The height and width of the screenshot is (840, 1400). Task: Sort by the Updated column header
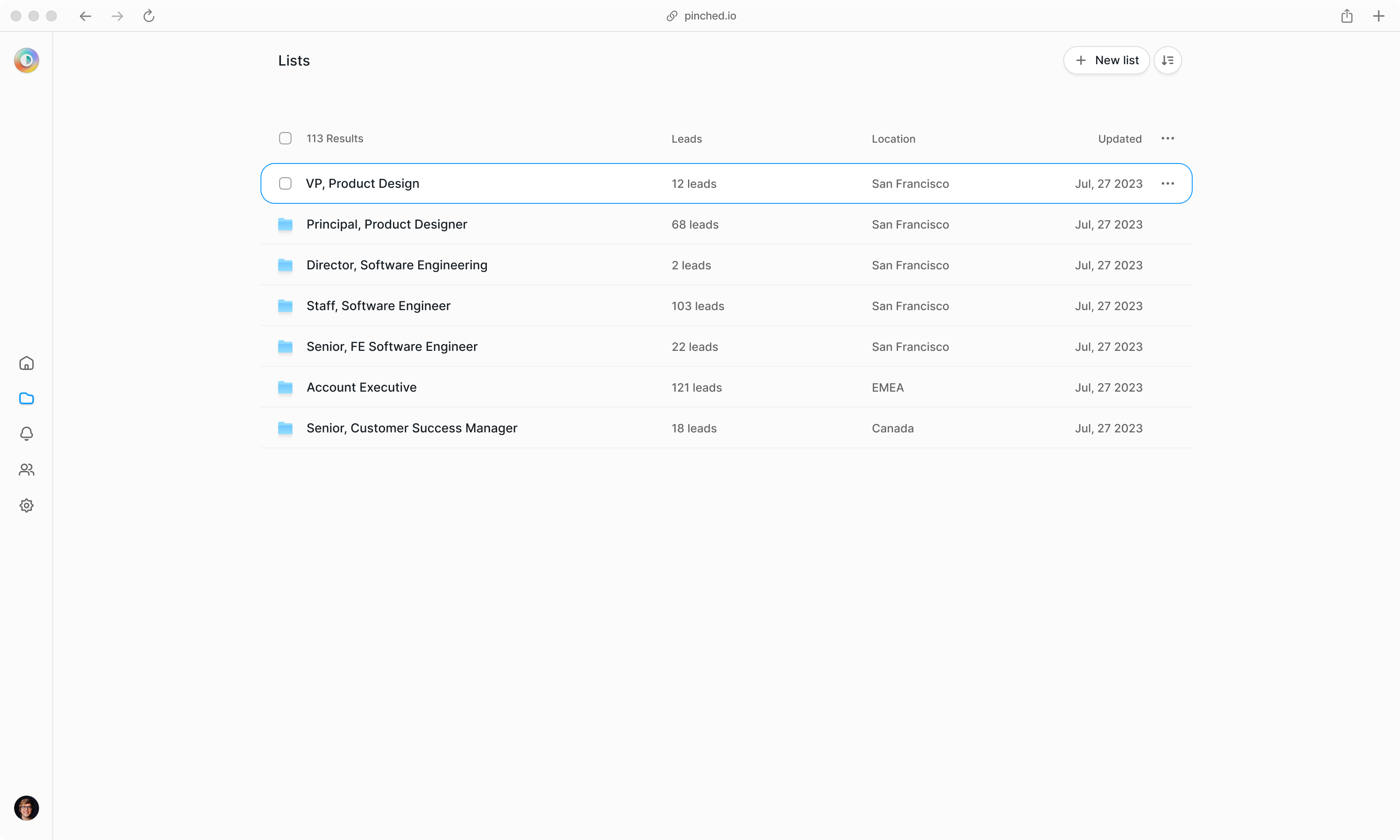coord(1119,139)
